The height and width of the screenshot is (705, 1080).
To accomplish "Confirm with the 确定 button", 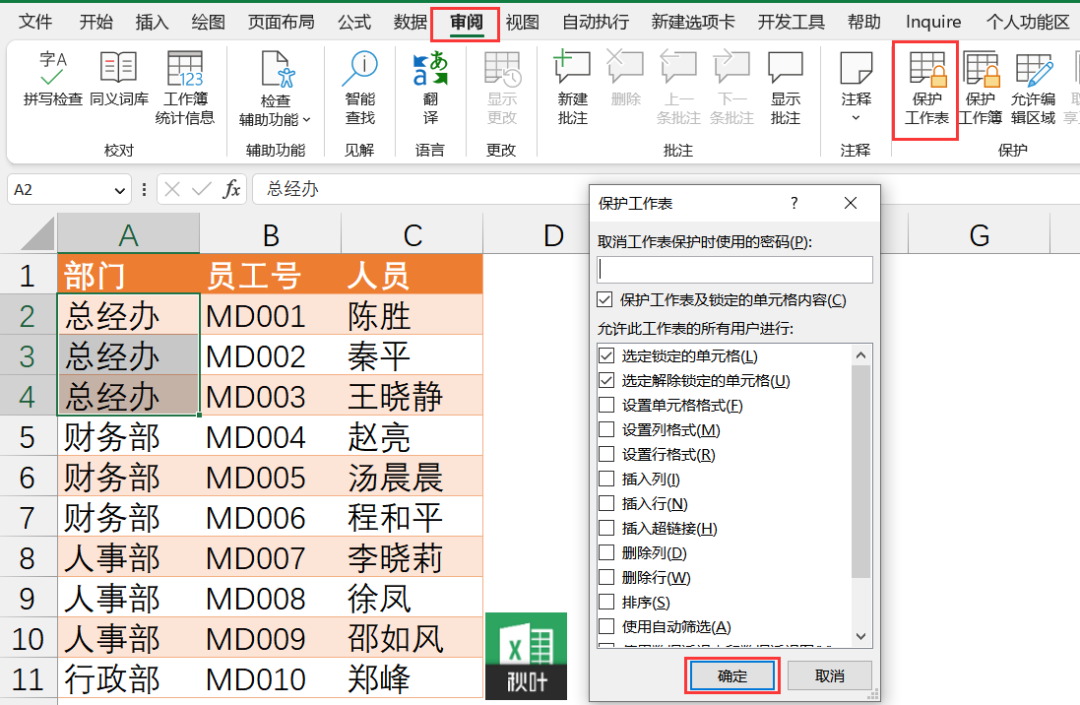I will coord(732,675).
